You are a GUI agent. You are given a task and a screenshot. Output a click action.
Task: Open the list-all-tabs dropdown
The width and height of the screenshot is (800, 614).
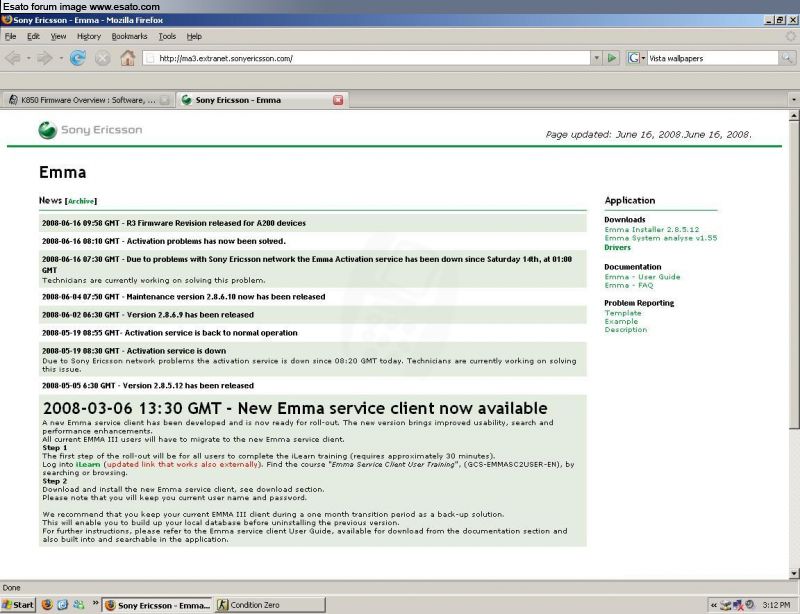793,100
